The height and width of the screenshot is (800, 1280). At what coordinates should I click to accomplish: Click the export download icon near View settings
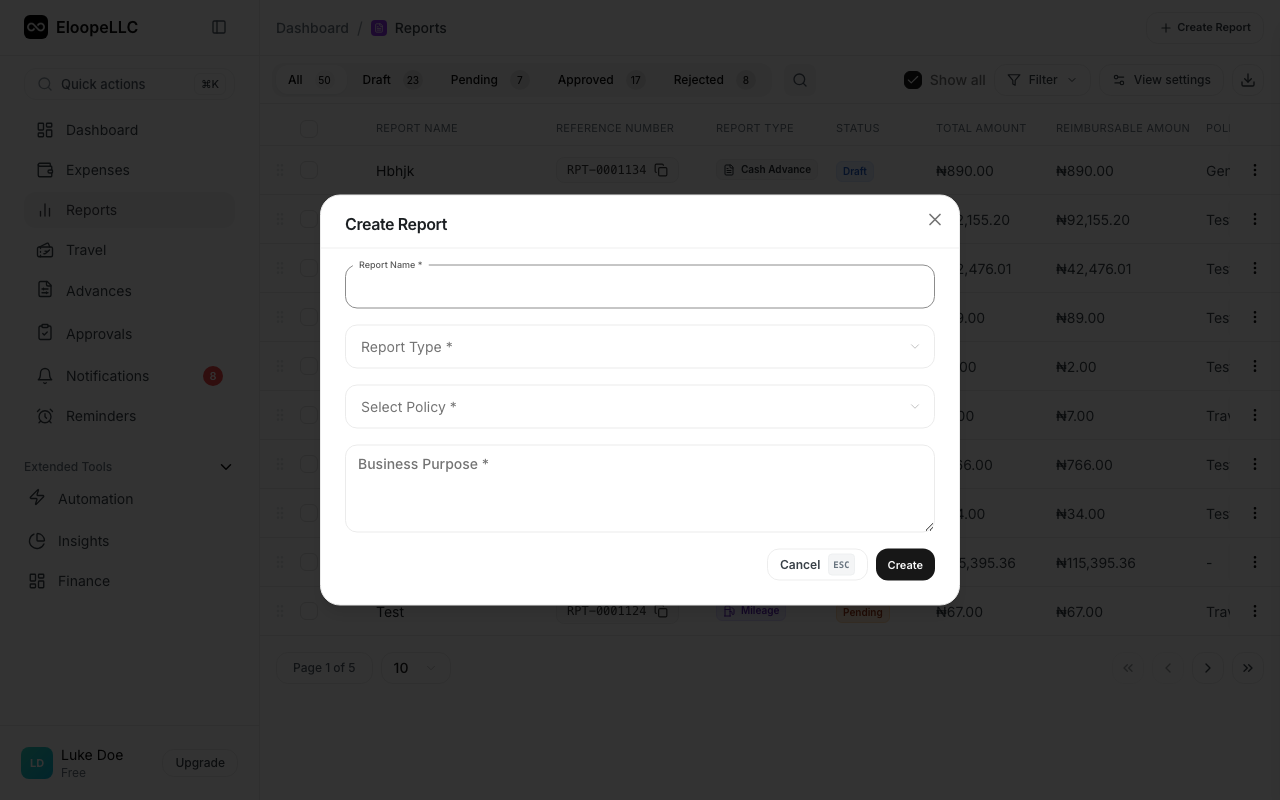coord(1248,79)
